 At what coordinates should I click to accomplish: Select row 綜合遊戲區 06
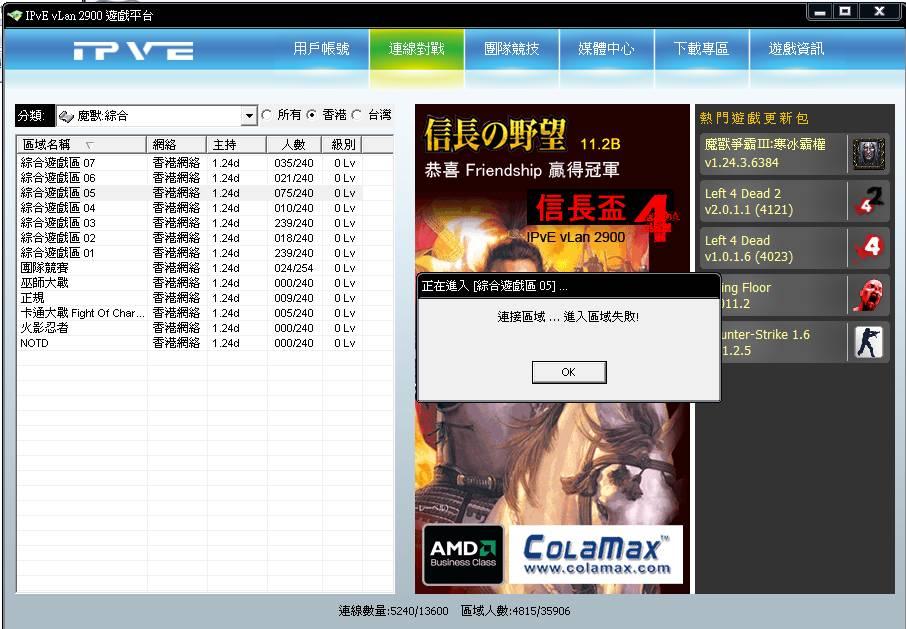pos(190,178)
